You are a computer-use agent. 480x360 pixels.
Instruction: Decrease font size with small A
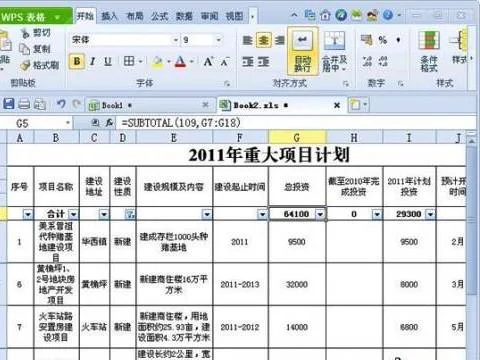(225, 62)
